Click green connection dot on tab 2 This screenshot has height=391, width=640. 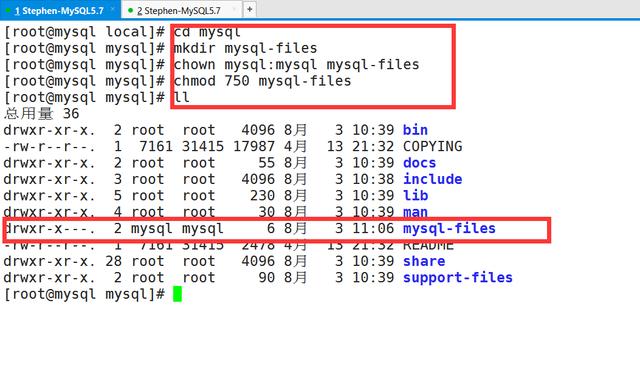pos(130,11)
